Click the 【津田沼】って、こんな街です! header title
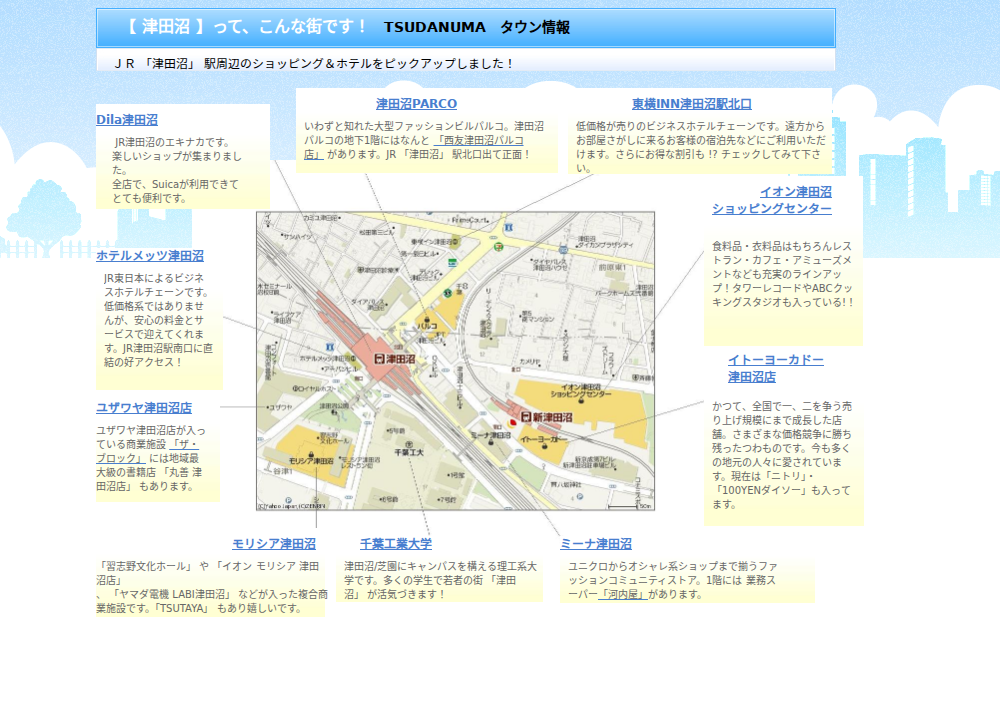This screenshot has width=1000, height=721. [245, 27]
